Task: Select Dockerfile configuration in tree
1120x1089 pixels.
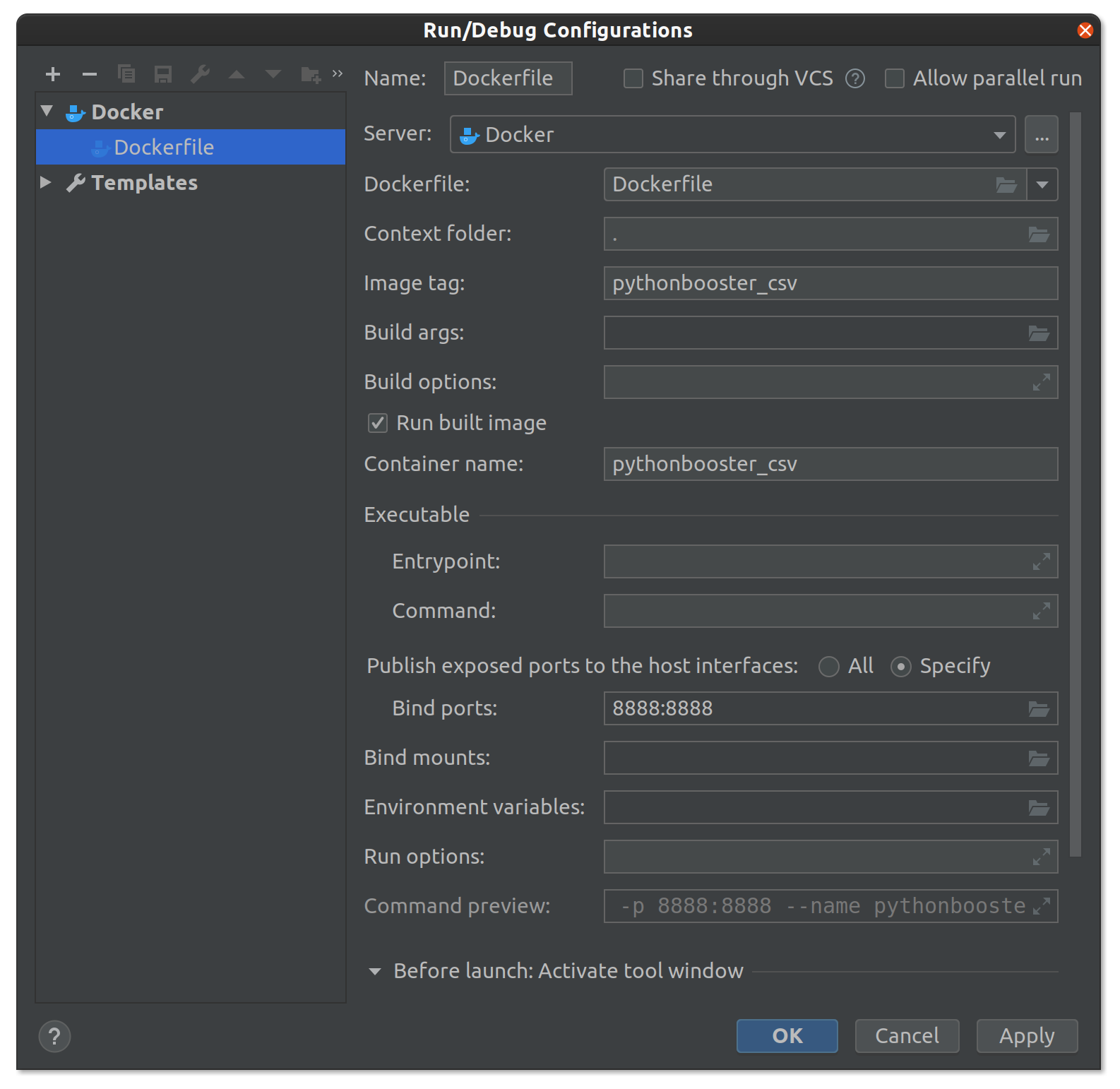Action: (x=191, y=147)
